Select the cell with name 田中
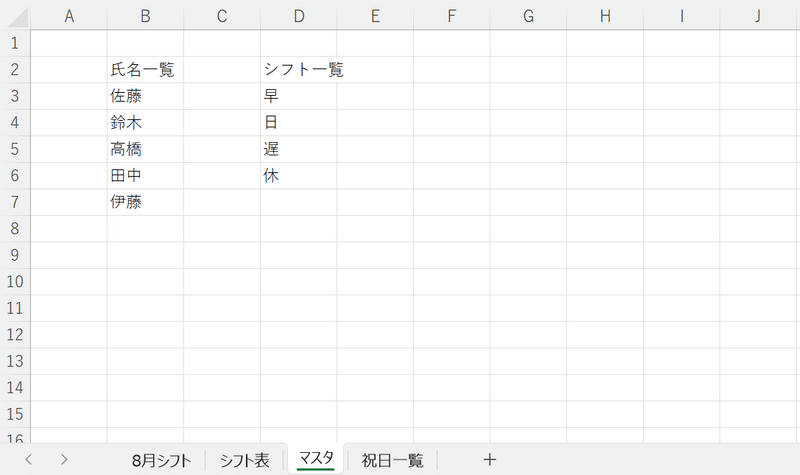The height and width of the screenshot is (475, 800). (145, 176)
